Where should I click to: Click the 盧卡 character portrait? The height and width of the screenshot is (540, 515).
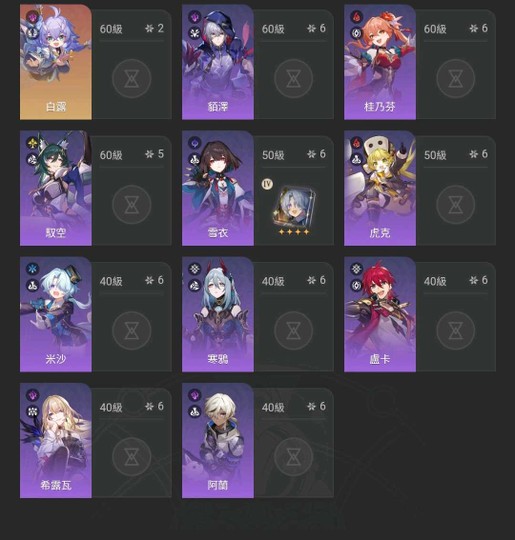380,314
